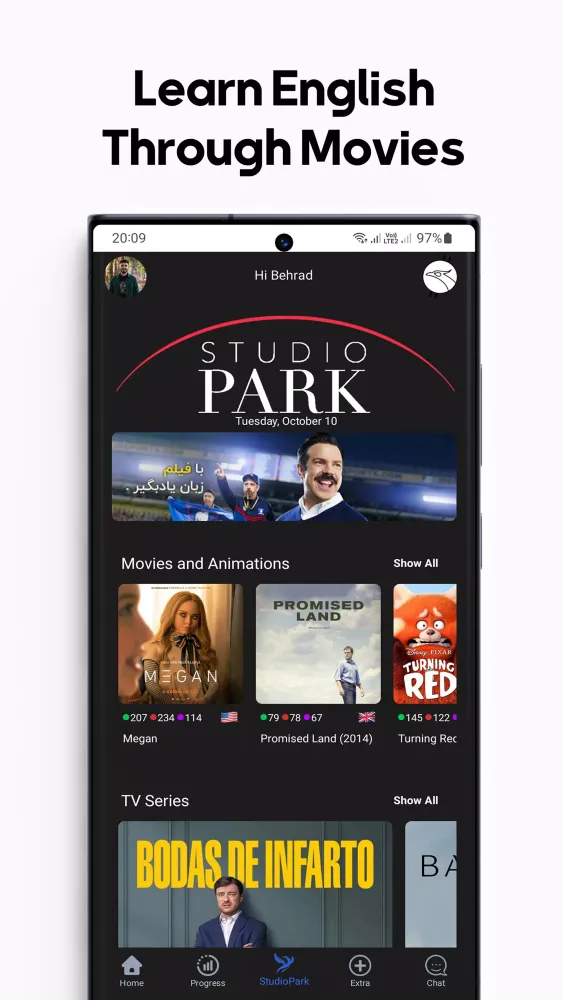Tap Promised Land's purple count 67

313,717
